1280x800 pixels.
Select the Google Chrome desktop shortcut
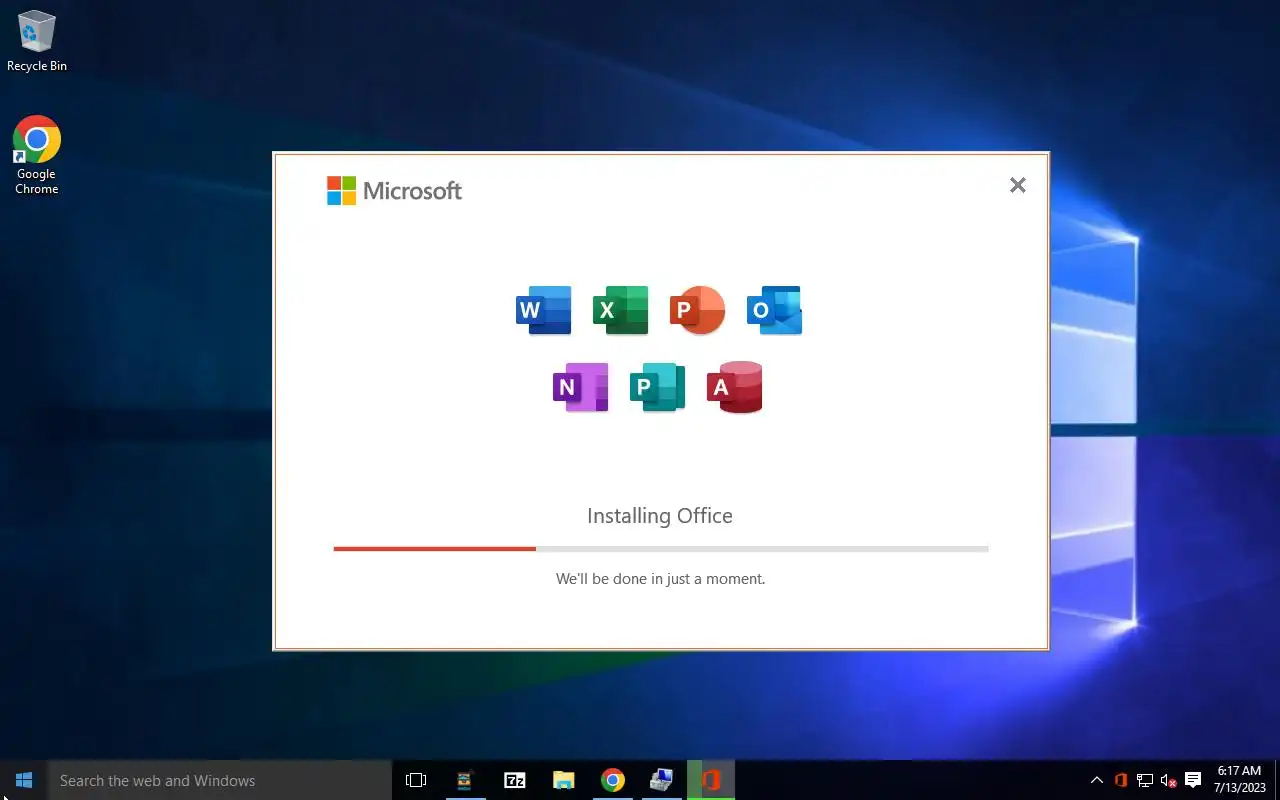pyautogui.click(x=37, y=155)
